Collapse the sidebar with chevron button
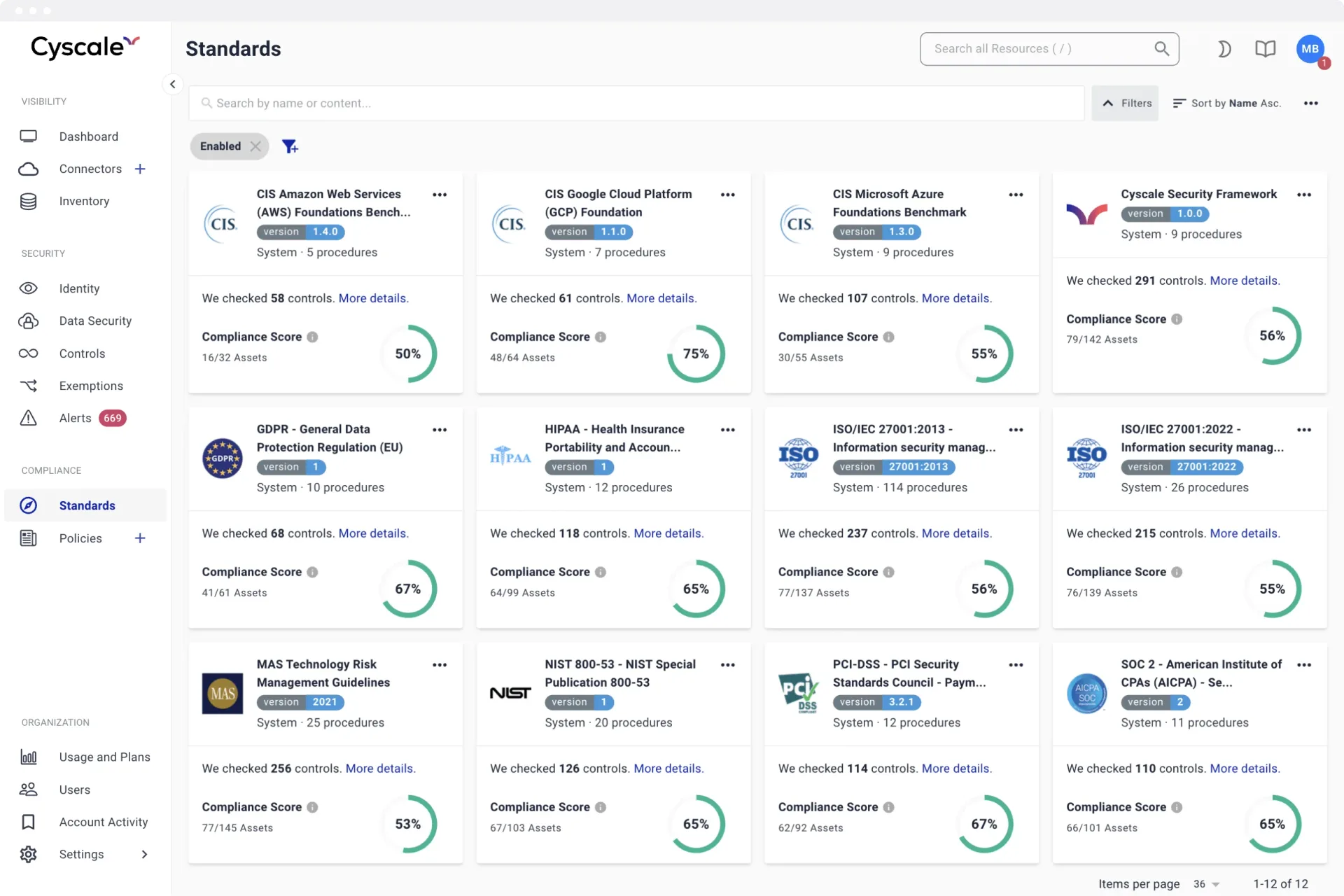This screenshot has height=896, width=1344. 172,84
